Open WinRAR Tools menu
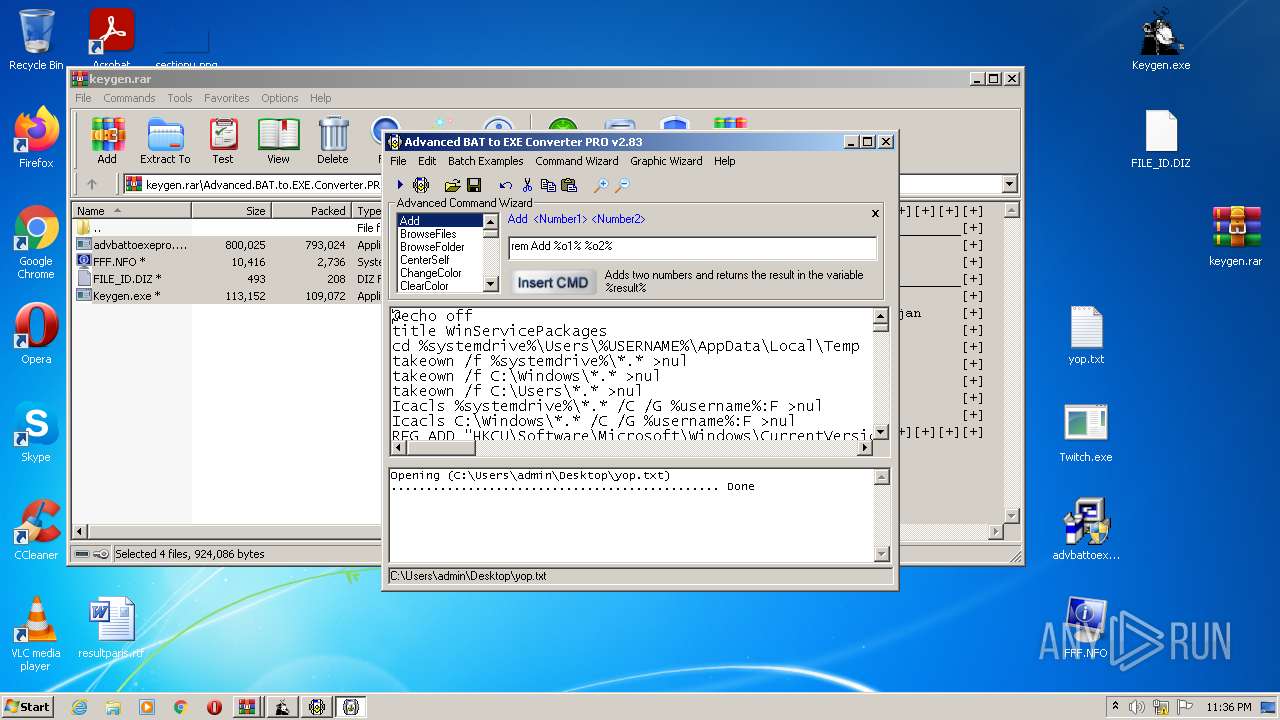The width and height of the screenshot is (1280, 720). tap(180, 98)
